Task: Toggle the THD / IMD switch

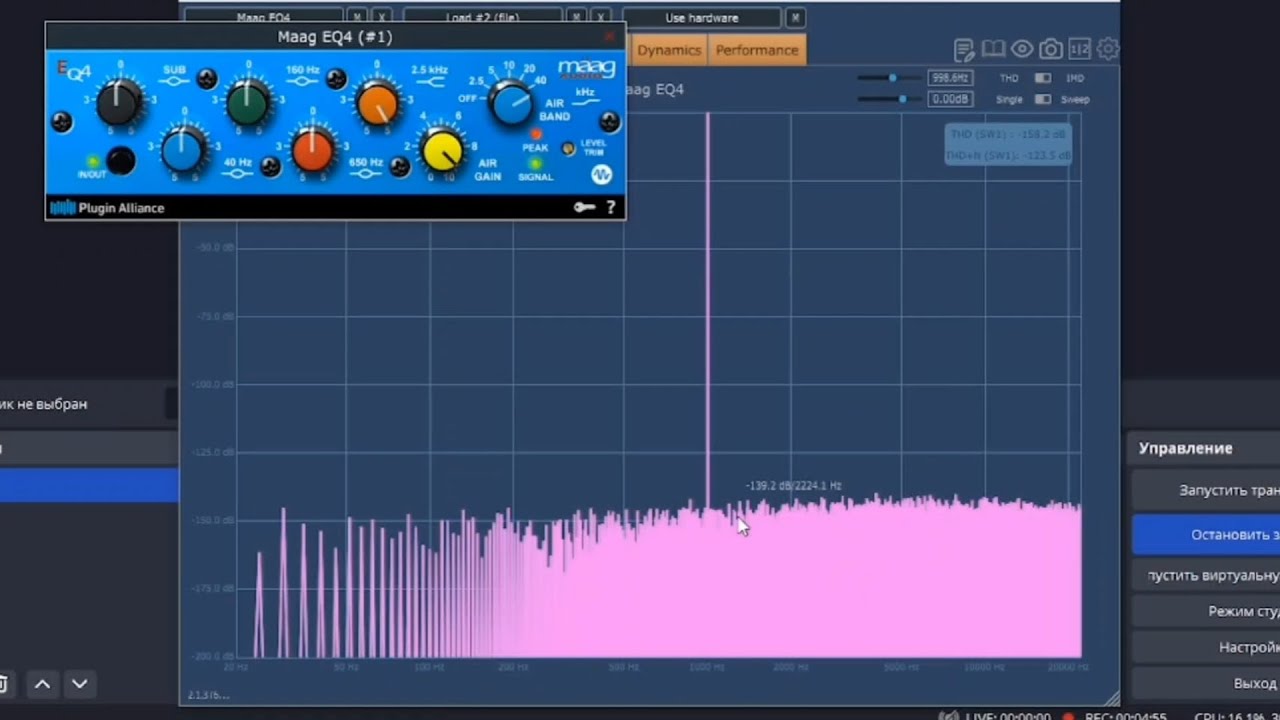Action: pos(1043,78)
